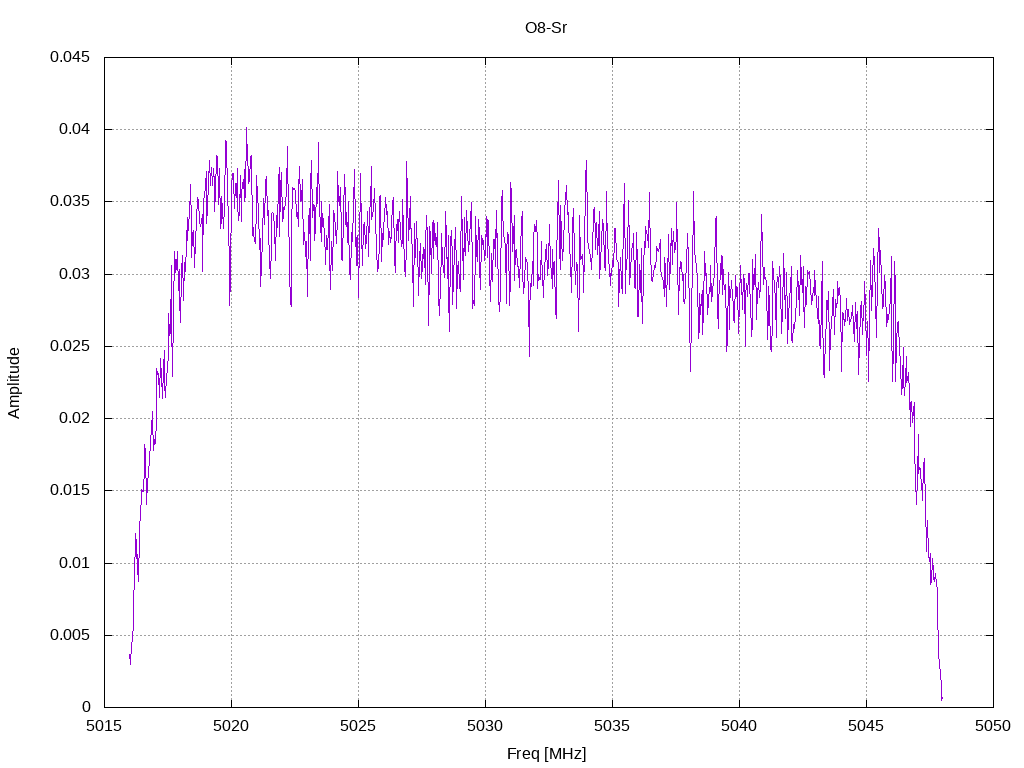Click the x-axis tick label 5015
The height and width of the screenshot is (768, 1024).
(104, 726)
